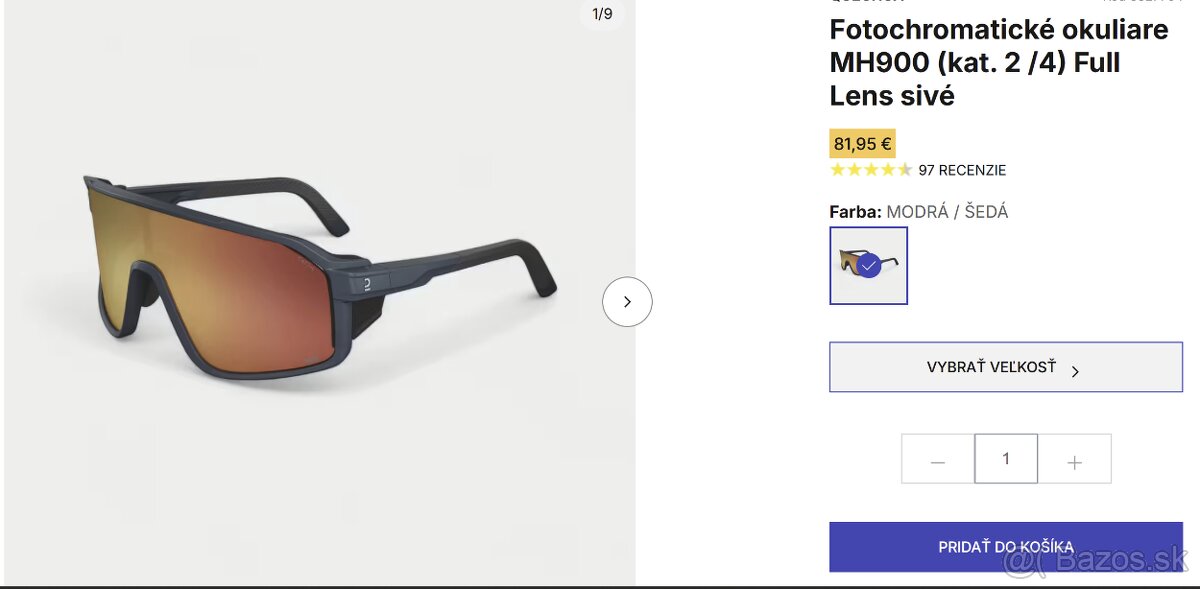Expand the next product photo with the chevron
This screenshot has height=589, width=1200.
(627, 301)
